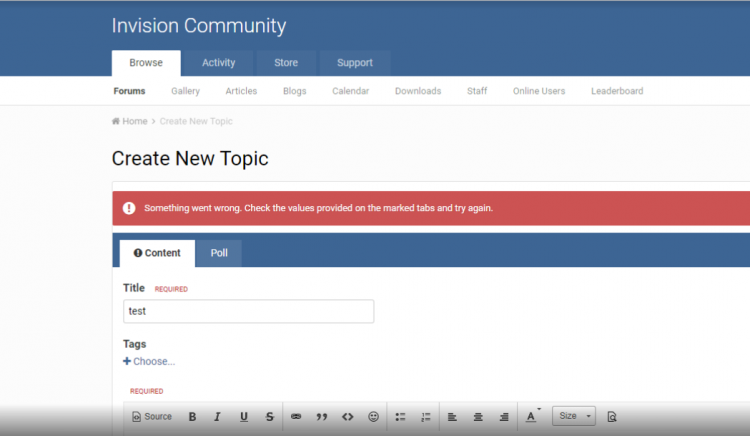Viewport: 750px width, 436px height.
Task: Open the text color picker
Action: pyautogui.click(x=532, y=417)
